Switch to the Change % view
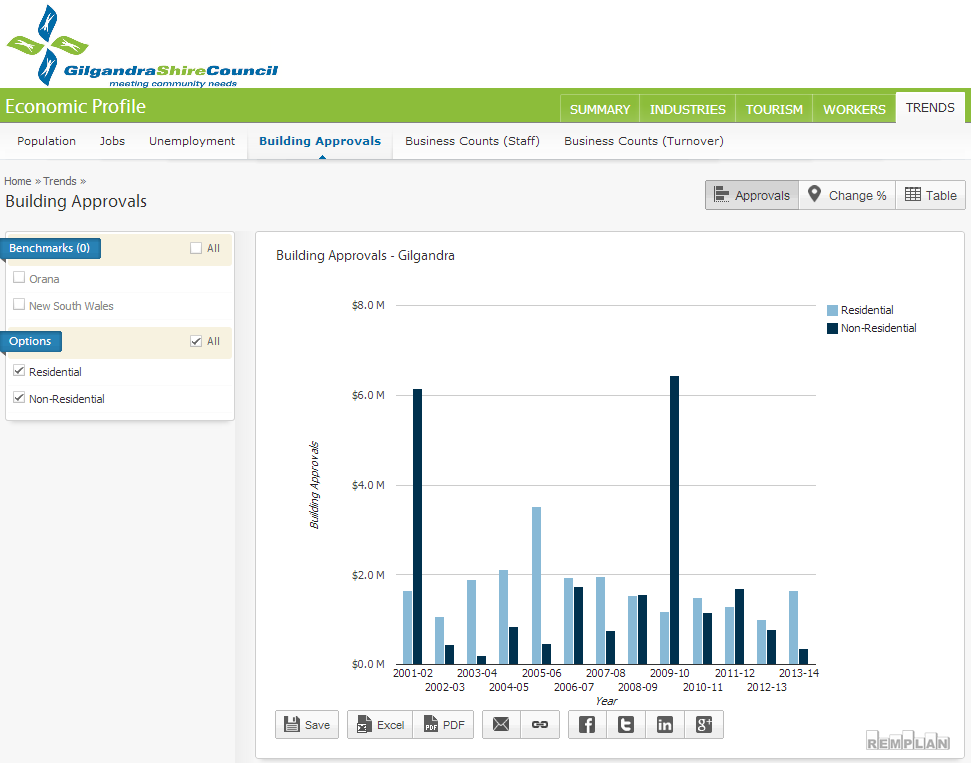This screenshot has width=971, height=763. point(847,195)
